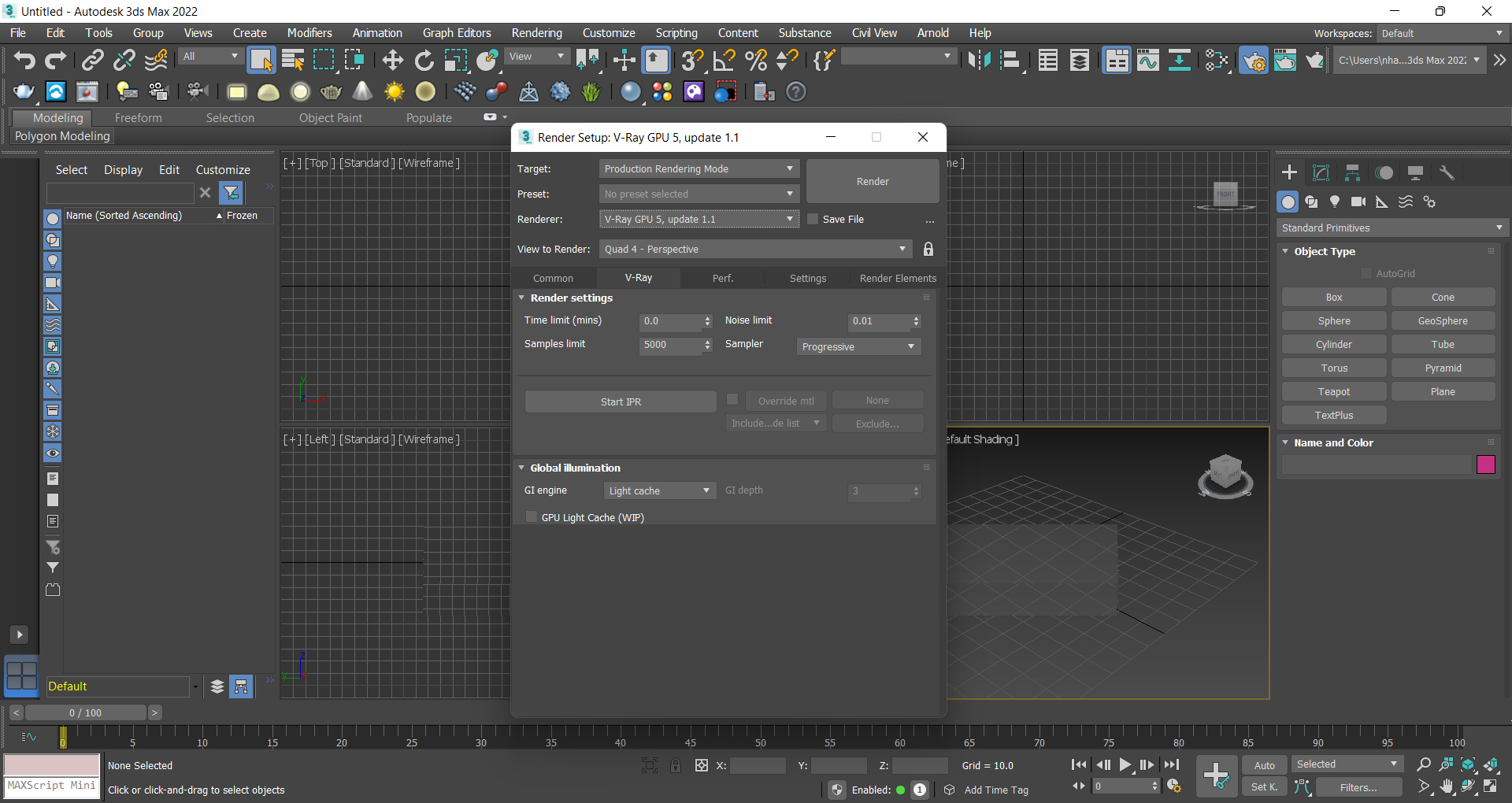Select the Move tool
Viewport: 1512px width, 803px height.
click(x=392, y=61)
